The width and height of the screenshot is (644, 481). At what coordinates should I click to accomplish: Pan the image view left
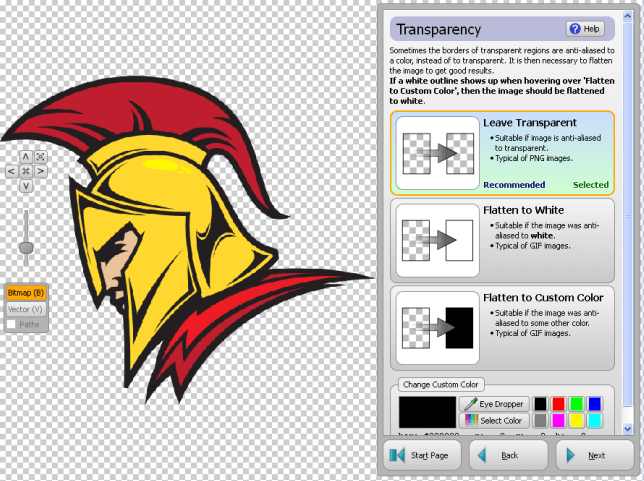(11, 172)
